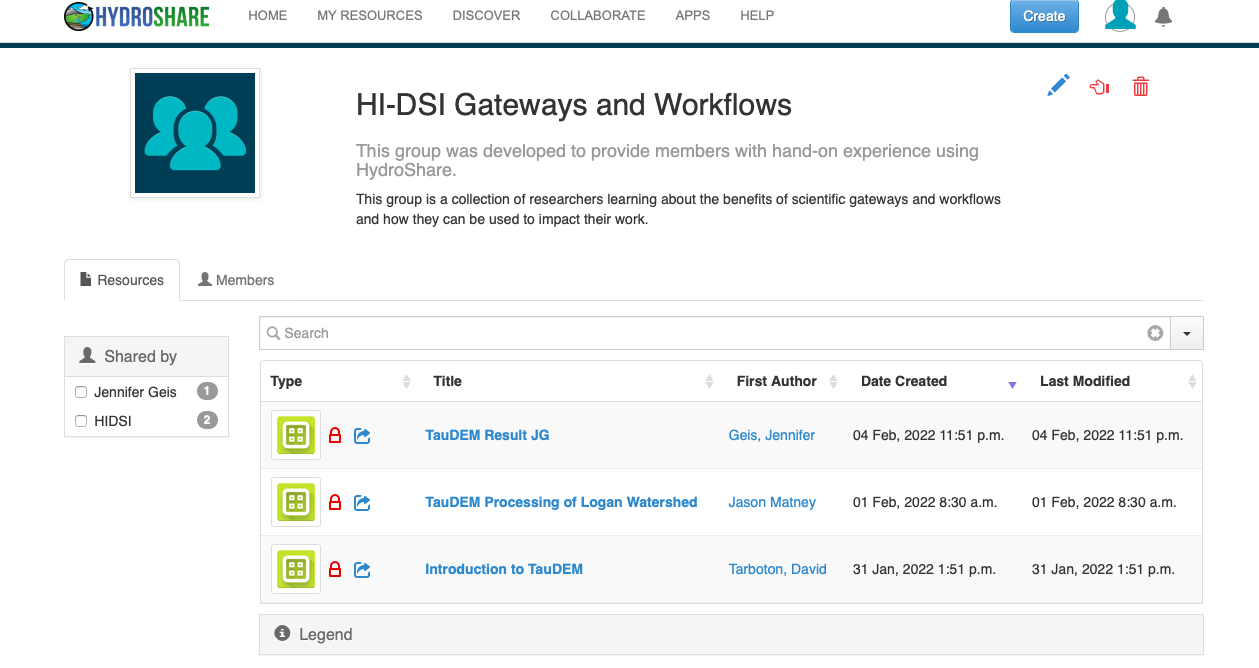Viewport: 1259px width, 668px height.
Task: Click the red lock icon on TauDEM Result JG row
Action: point(335,436)
